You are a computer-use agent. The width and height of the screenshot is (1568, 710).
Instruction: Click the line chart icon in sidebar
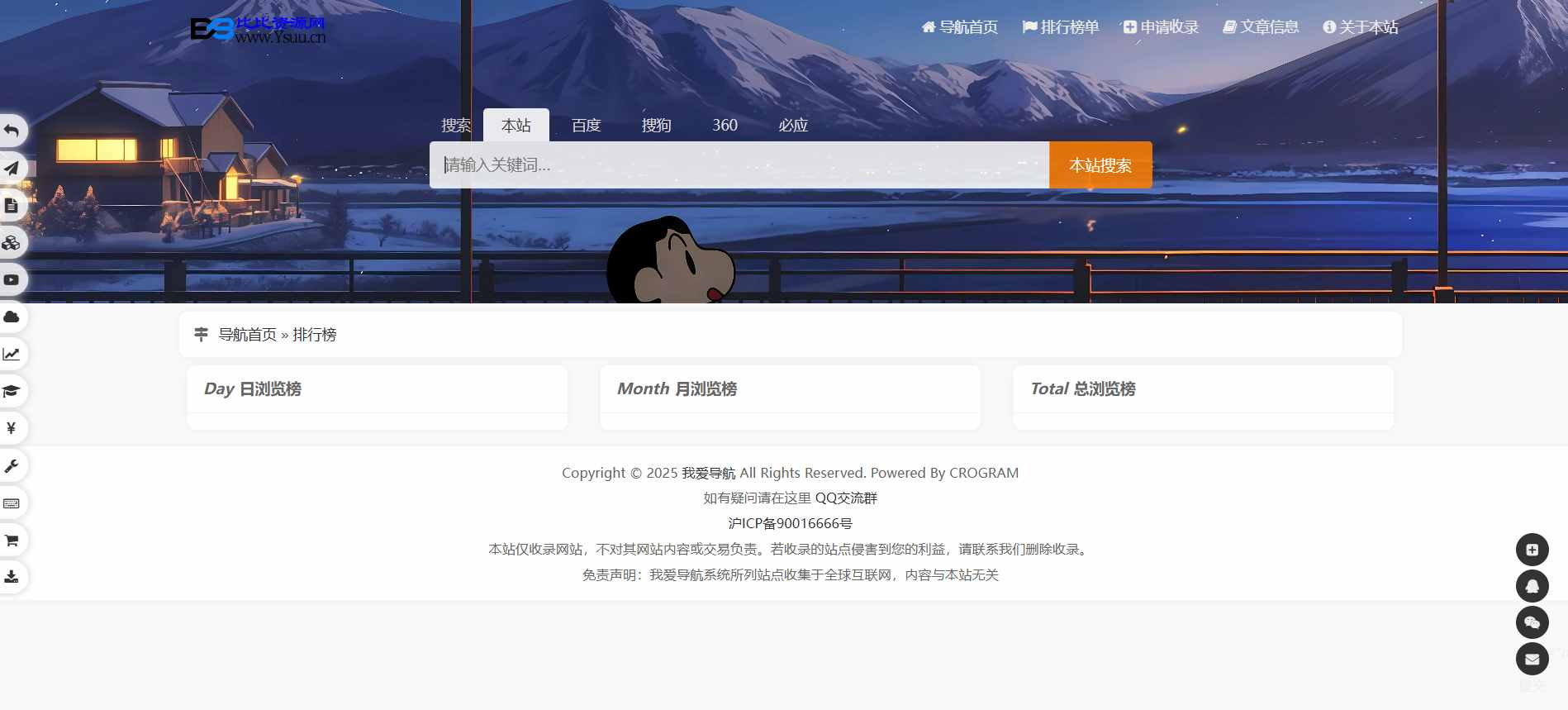tap(12, 355)
